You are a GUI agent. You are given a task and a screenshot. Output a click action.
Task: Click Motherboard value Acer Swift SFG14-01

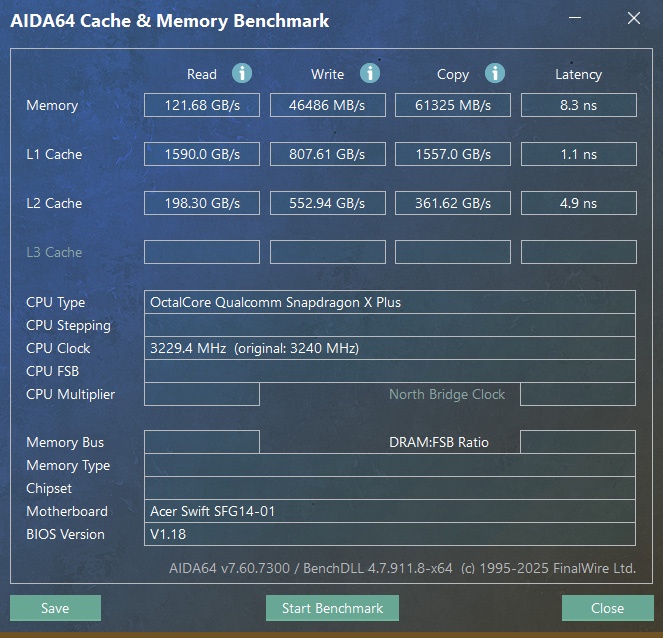(x=390, y=511)
